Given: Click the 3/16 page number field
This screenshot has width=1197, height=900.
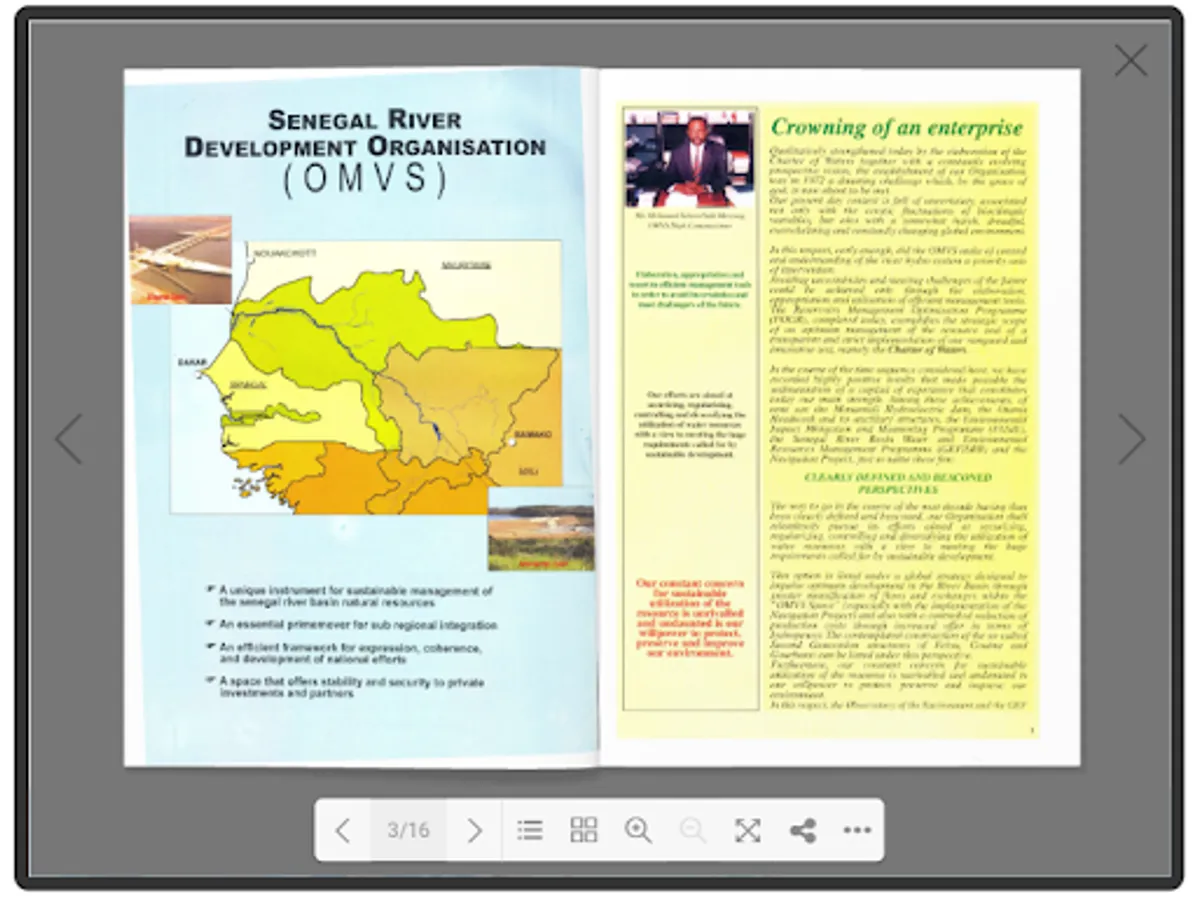Looking at the screenshot, I should click(x=408, y=830).
